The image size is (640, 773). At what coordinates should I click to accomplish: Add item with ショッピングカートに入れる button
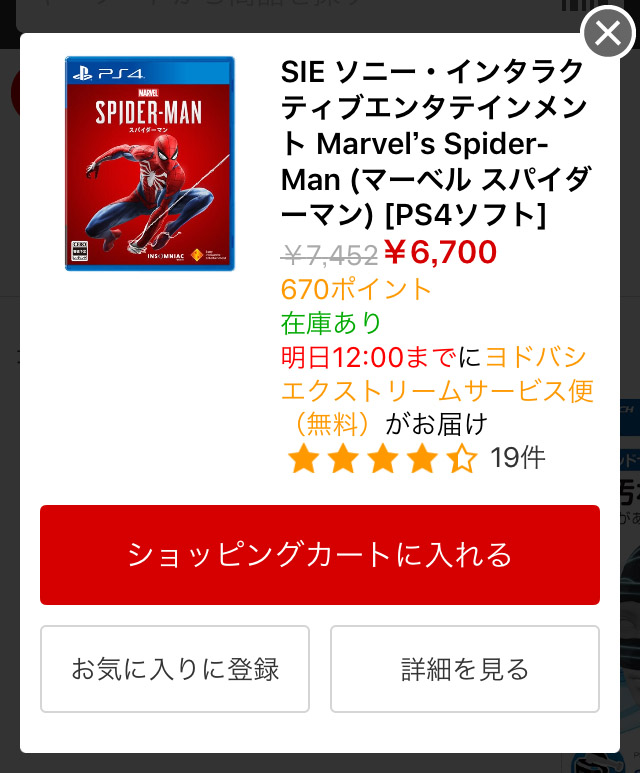(x=320, y=555)
